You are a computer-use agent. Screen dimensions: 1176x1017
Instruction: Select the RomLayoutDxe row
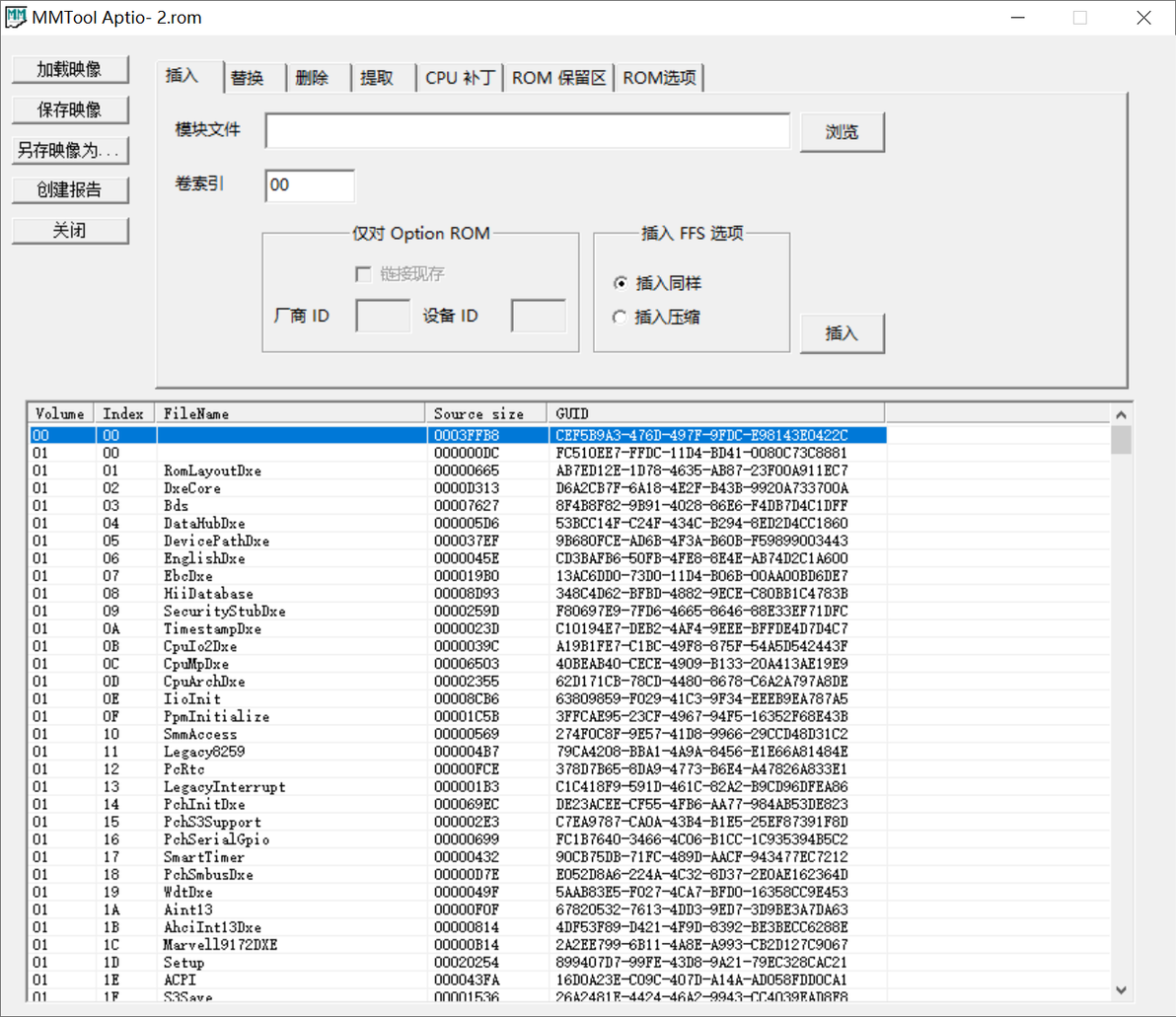click(458, 471)
